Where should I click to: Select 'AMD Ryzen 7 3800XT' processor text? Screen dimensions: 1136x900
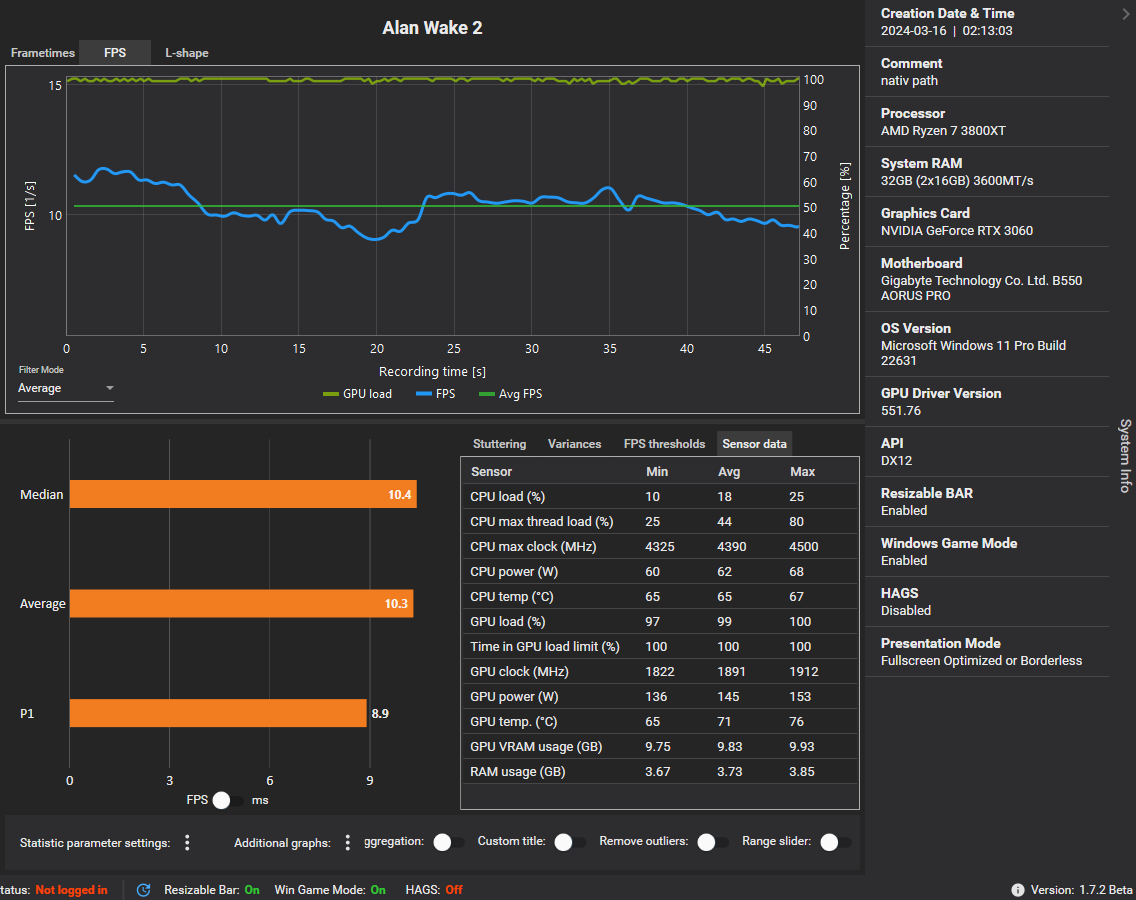(943, 130)
